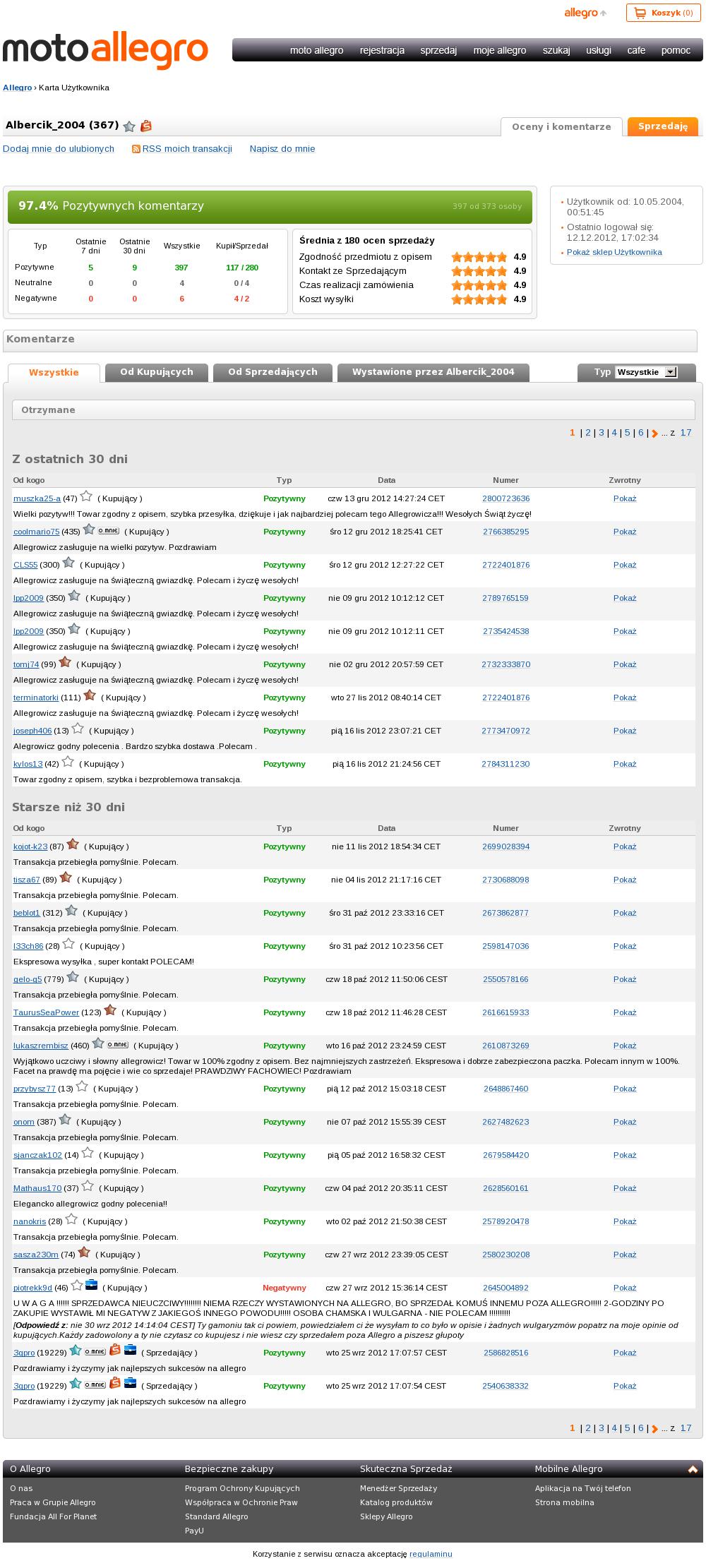
Task: Click the motoallegro logo
Action: tap(106, 49)
